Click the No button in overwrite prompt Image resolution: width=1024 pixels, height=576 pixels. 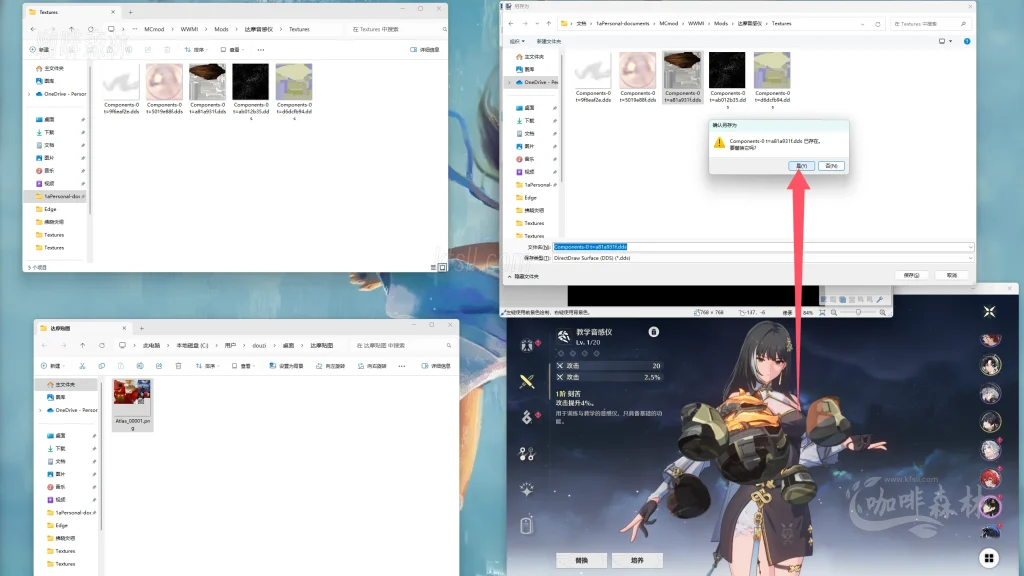[x=831, y=166]
